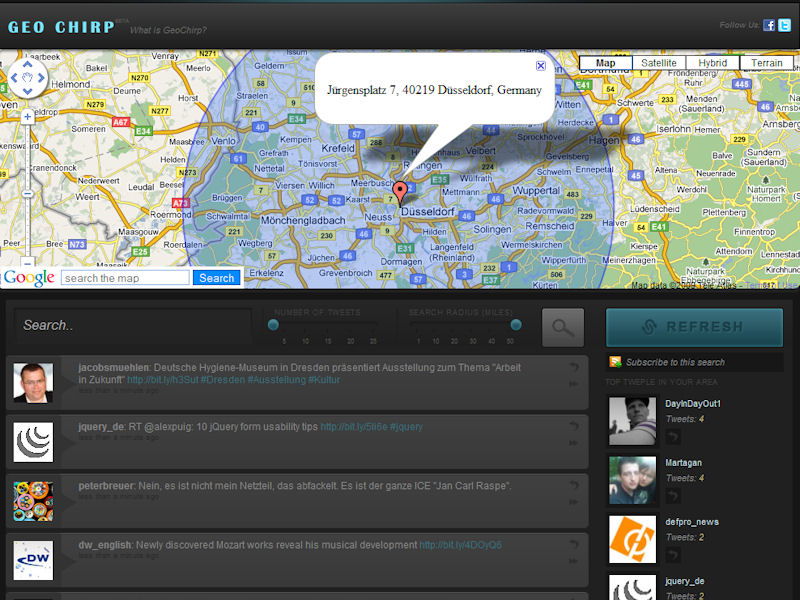Reply to DayInDayOut1 in the sidebar

(x=673, y=437)
